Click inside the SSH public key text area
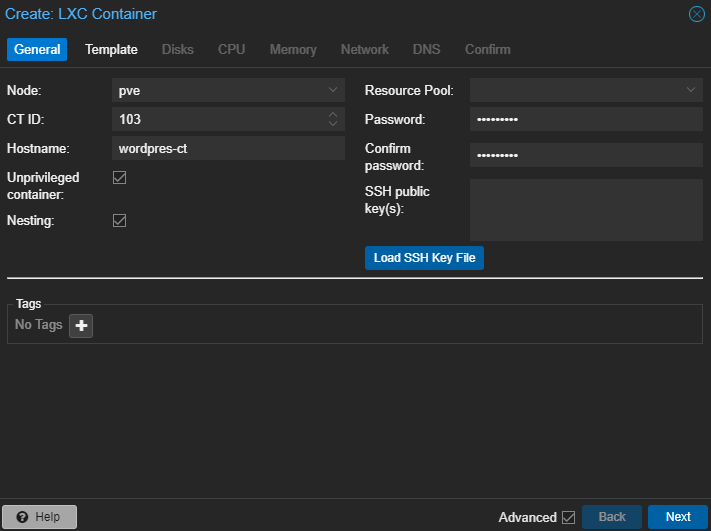This screenshot has height=531, width=711. 586,210
